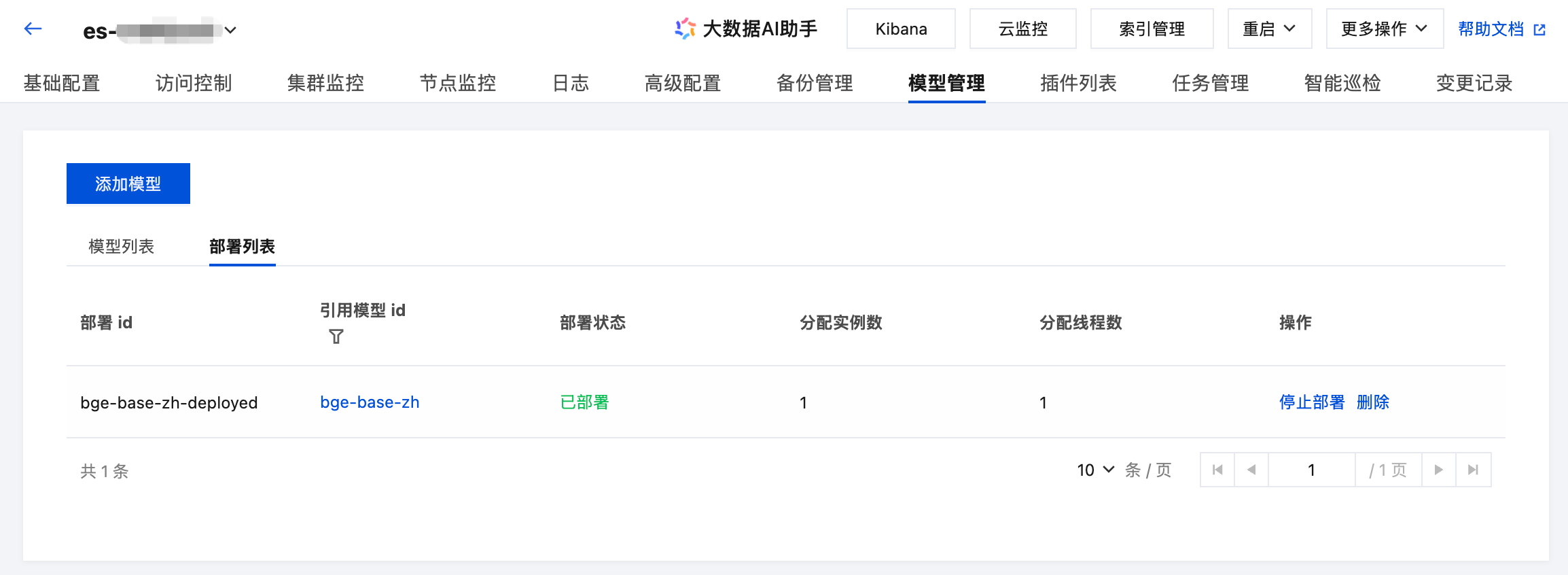This screenshot has width=1568, height=575.
Task: Switch to the 模型列表 tab
Action: 121,246
